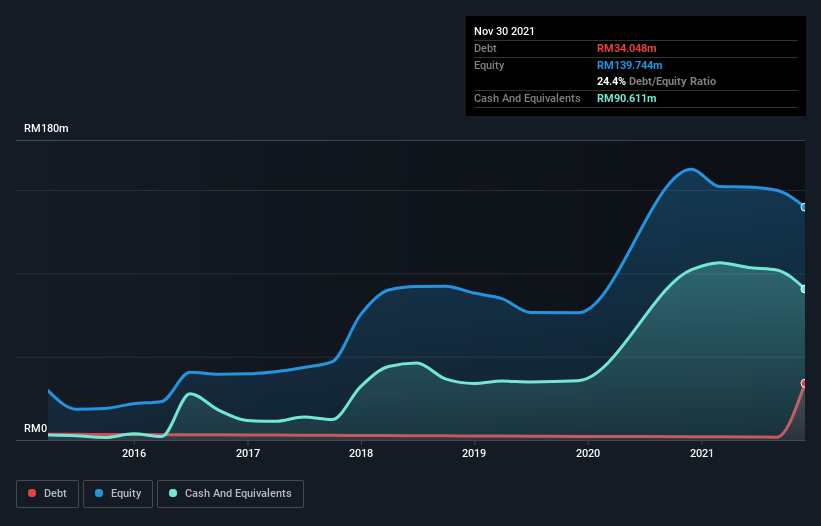The image size is (821, 526).
Task: Click the 2016 x-axis label
Action: (134, 453)
